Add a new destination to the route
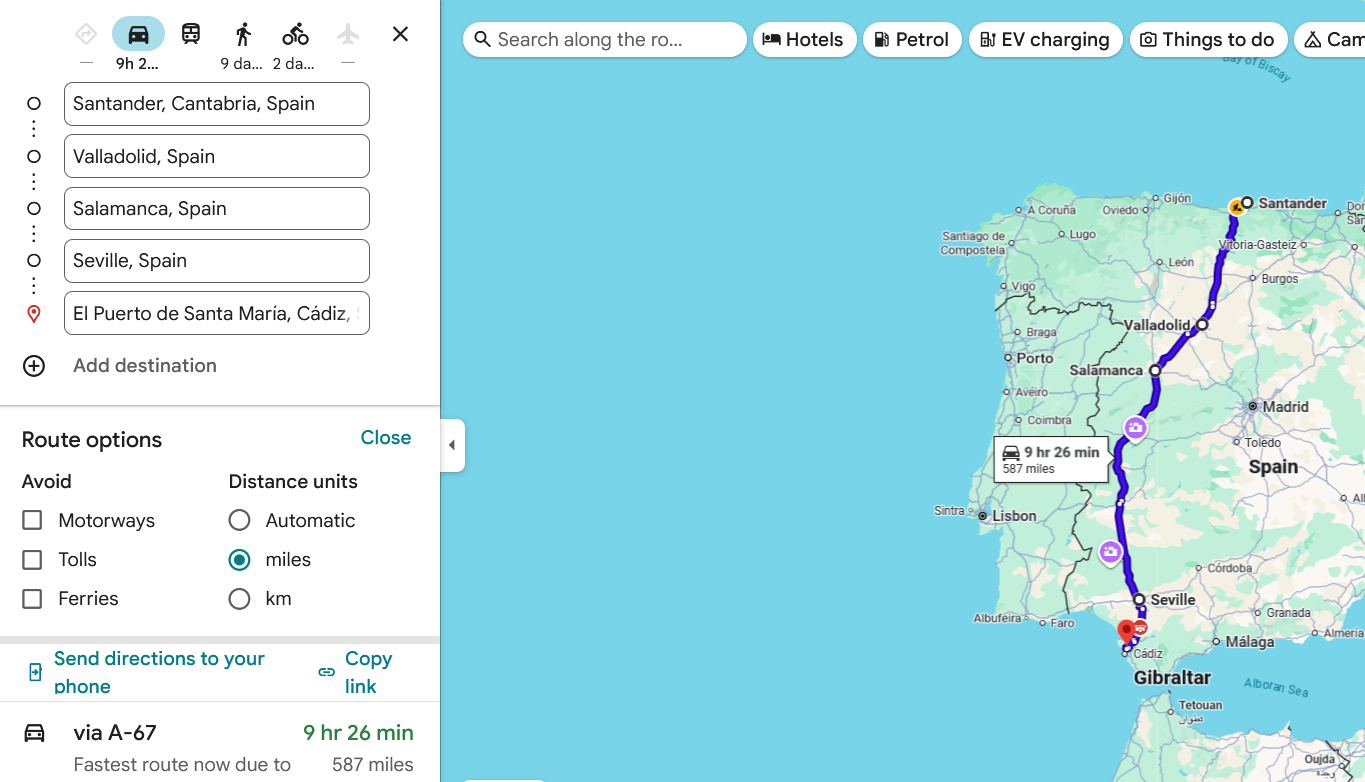 (144, 365)
